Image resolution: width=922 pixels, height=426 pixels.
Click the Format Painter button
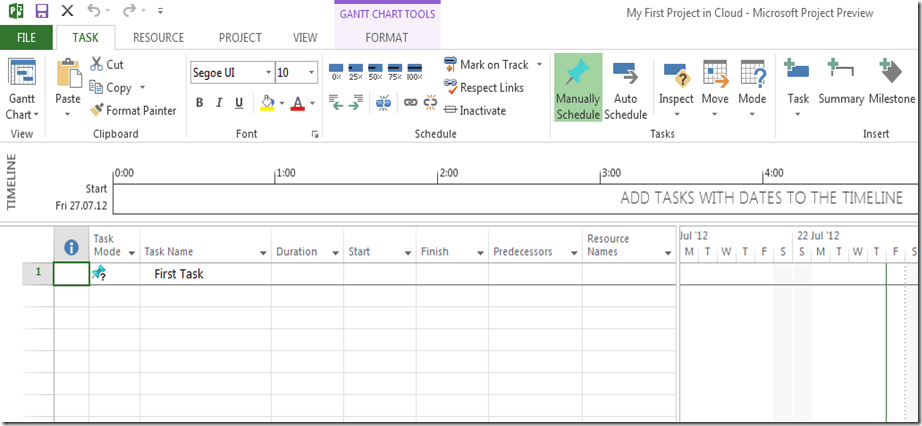[134, 111]
